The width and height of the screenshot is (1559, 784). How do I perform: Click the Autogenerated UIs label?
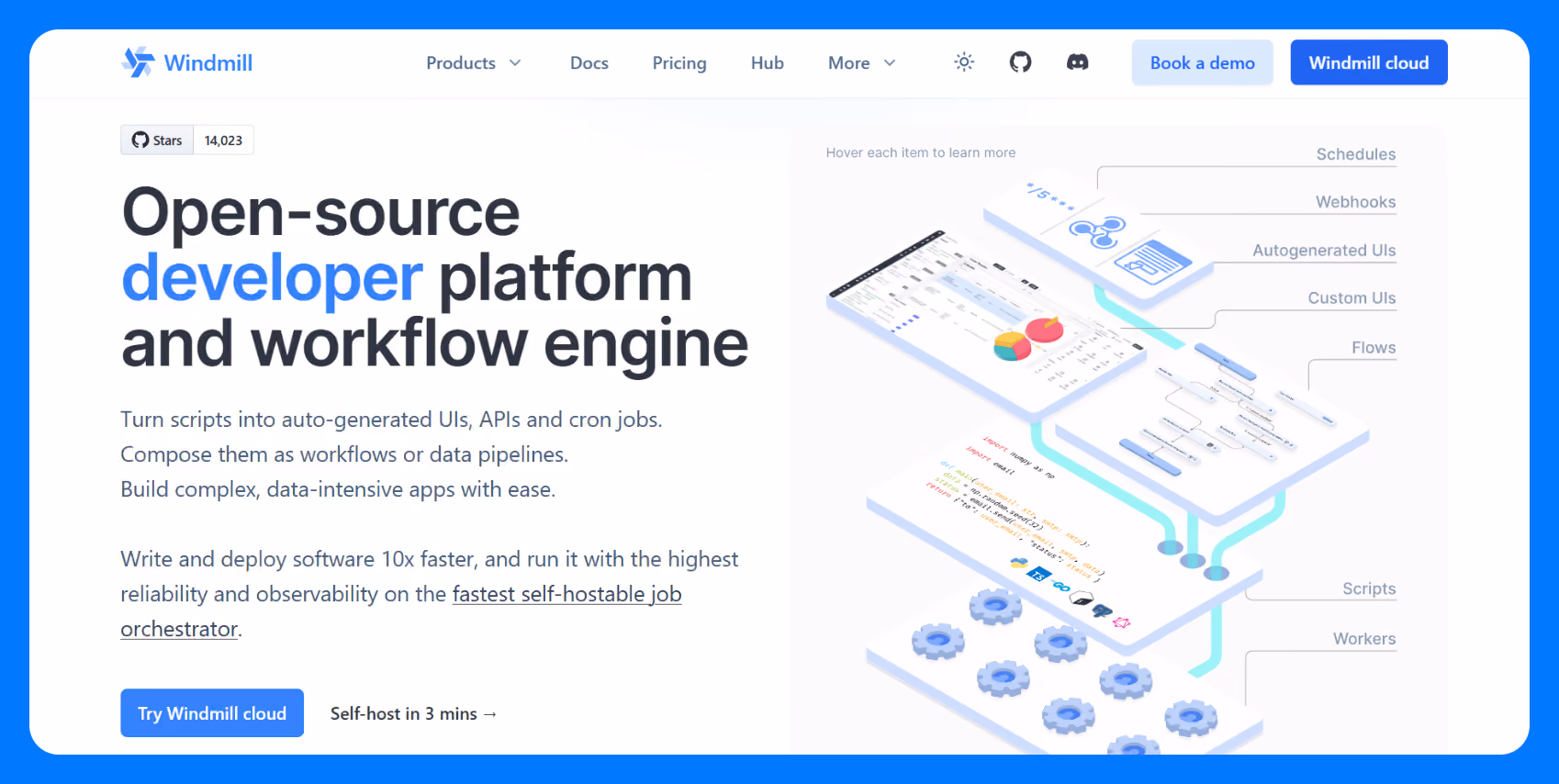pyautogui.click(x=1324, y=251)
